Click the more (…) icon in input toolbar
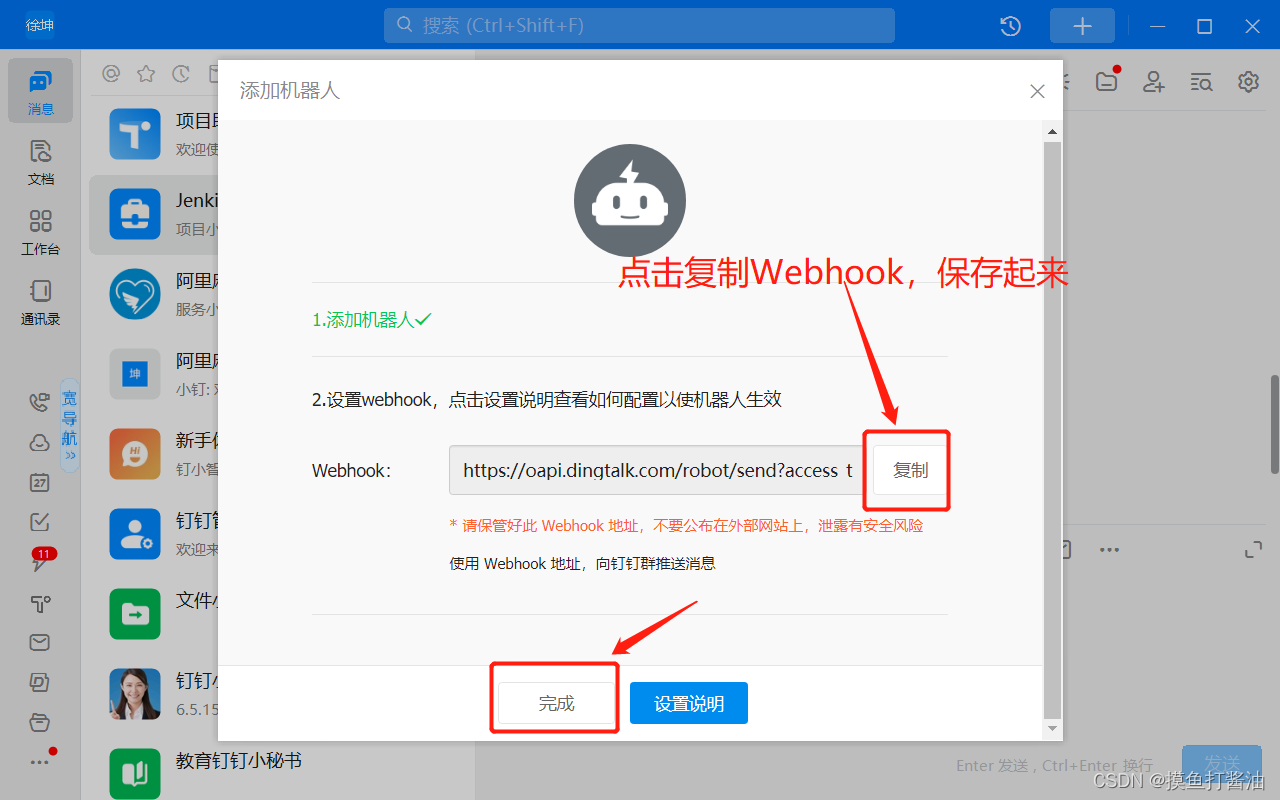 1109,549
